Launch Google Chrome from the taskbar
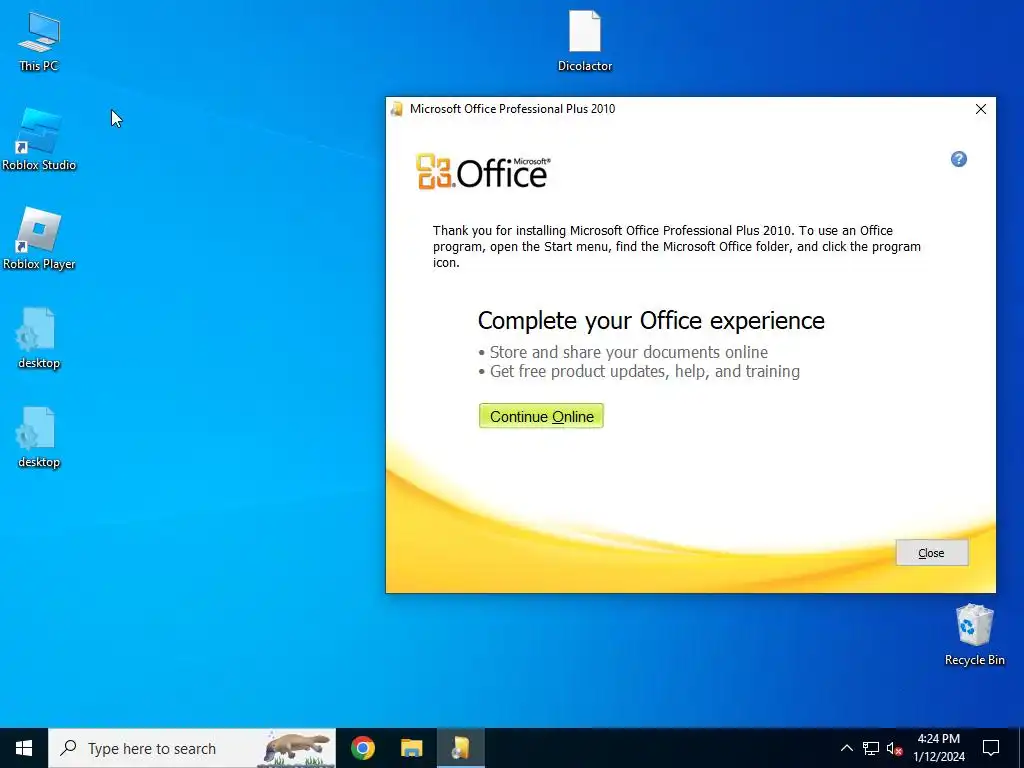The width and height of the screenshot is (1024, 768). coord(362,748)
